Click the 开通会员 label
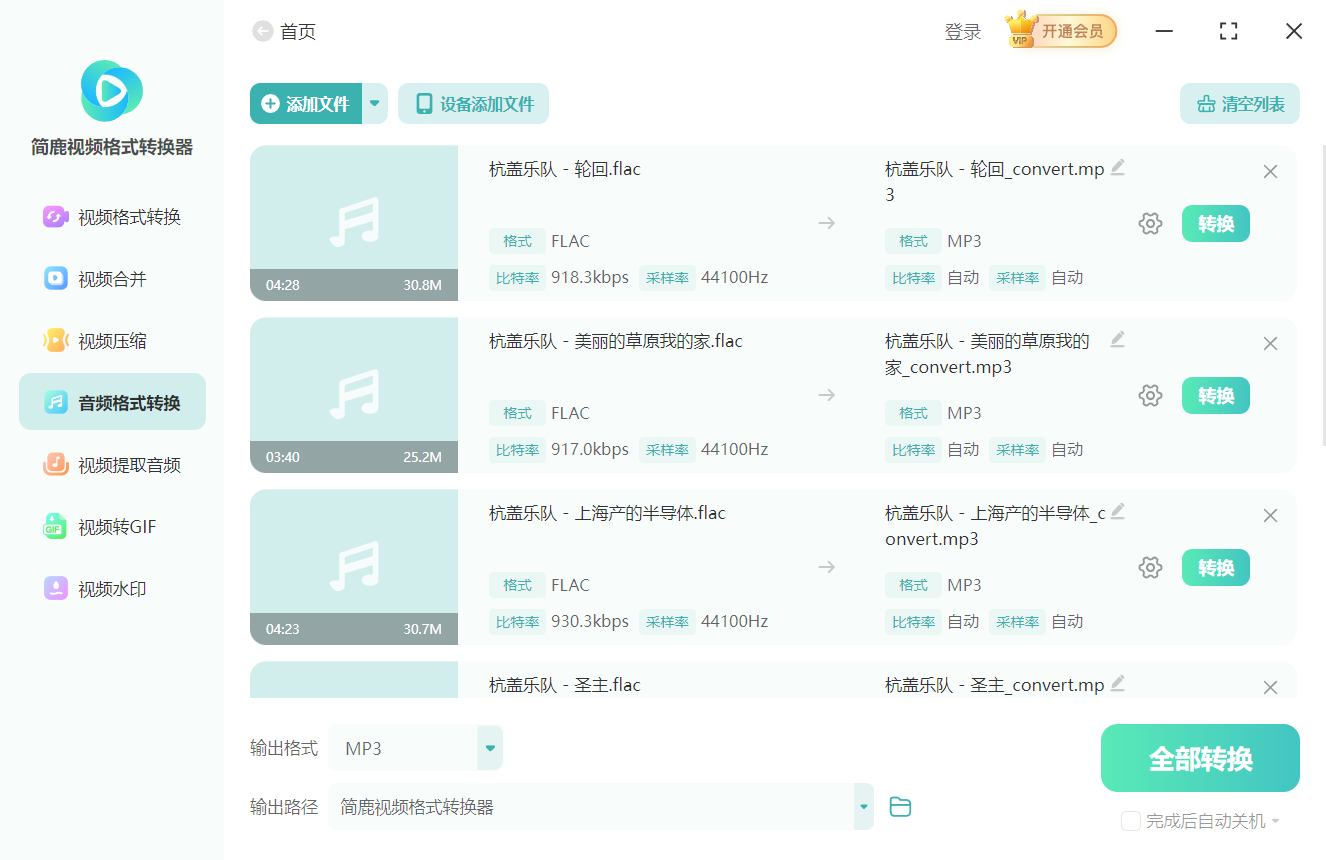The height and width of the screenshot is (860, 1326). click(1072, 31)
